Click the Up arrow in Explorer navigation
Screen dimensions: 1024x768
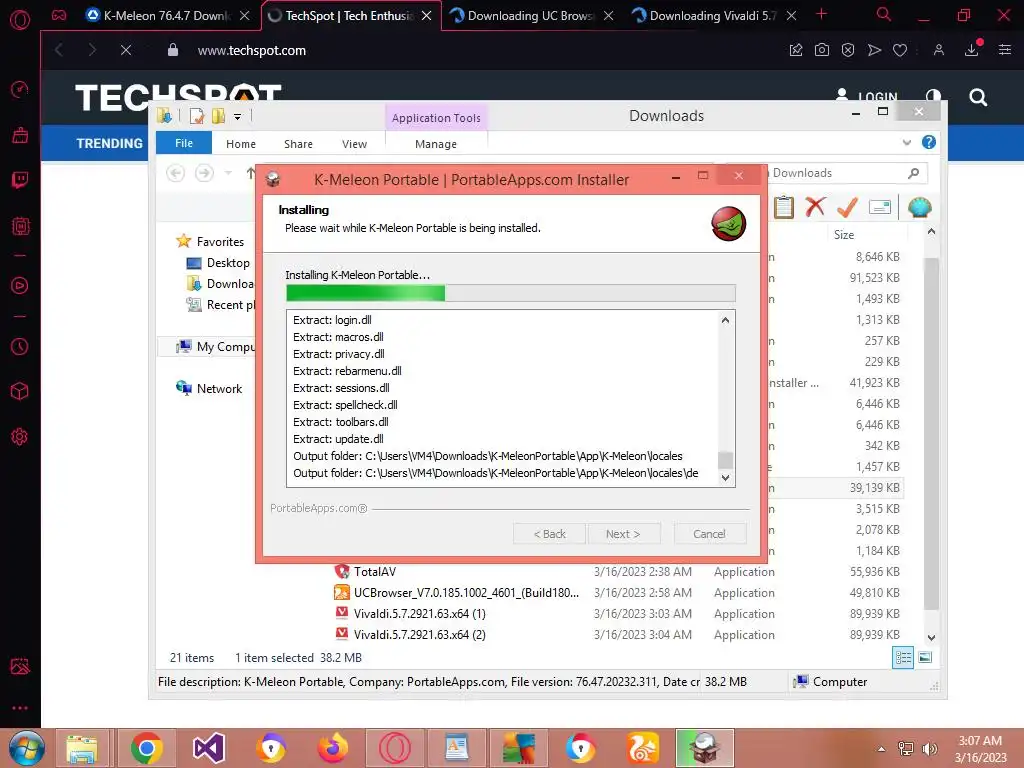click(x=251, y=173)
